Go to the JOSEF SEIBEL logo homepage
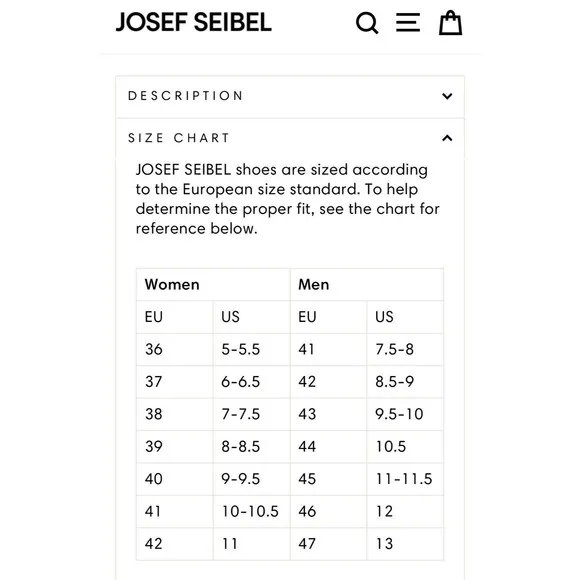580x580 pixels. tap(194, 22)
